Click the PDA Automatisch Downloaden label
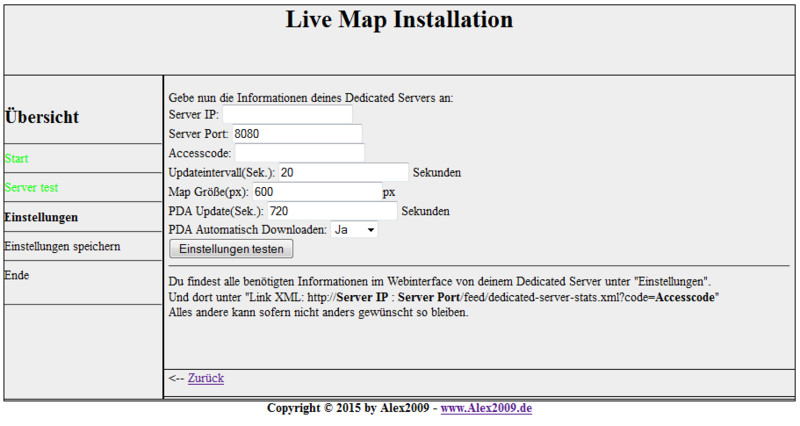This screenshot has height=426, width=800. coord(246,230)
